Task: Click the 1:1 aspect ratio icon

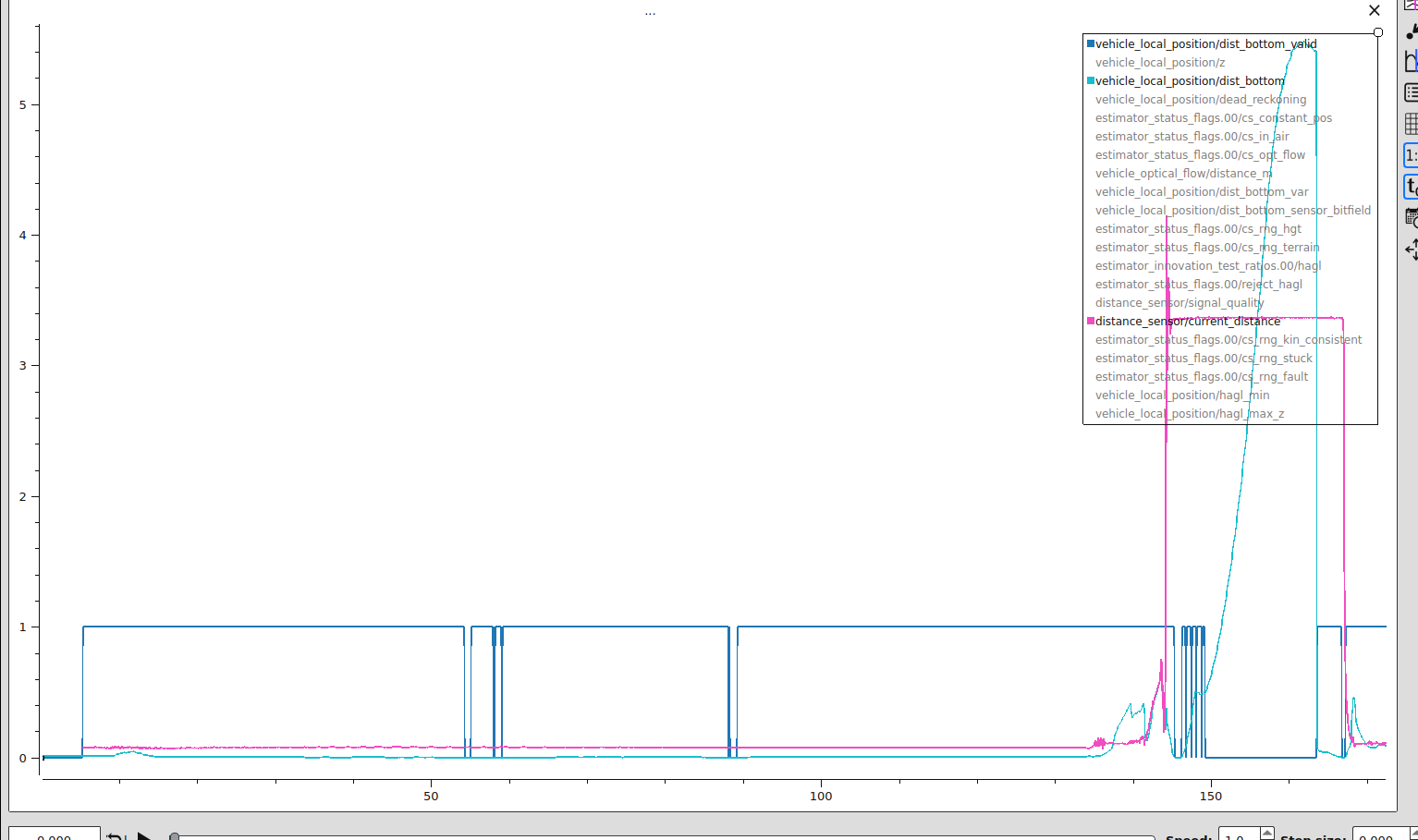Action: coord(1411,155)
